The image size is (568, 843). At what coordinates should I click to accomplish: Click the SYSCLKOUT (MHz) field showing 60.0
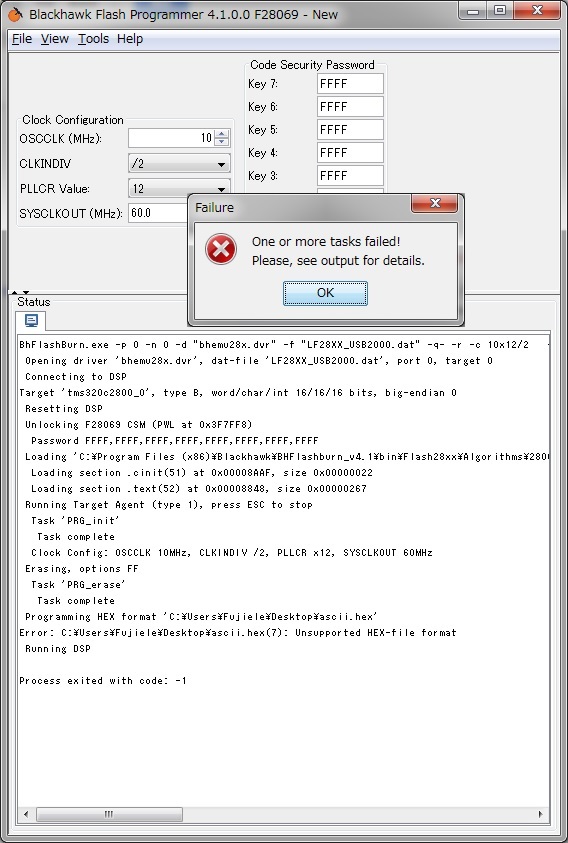coord(158,213)
